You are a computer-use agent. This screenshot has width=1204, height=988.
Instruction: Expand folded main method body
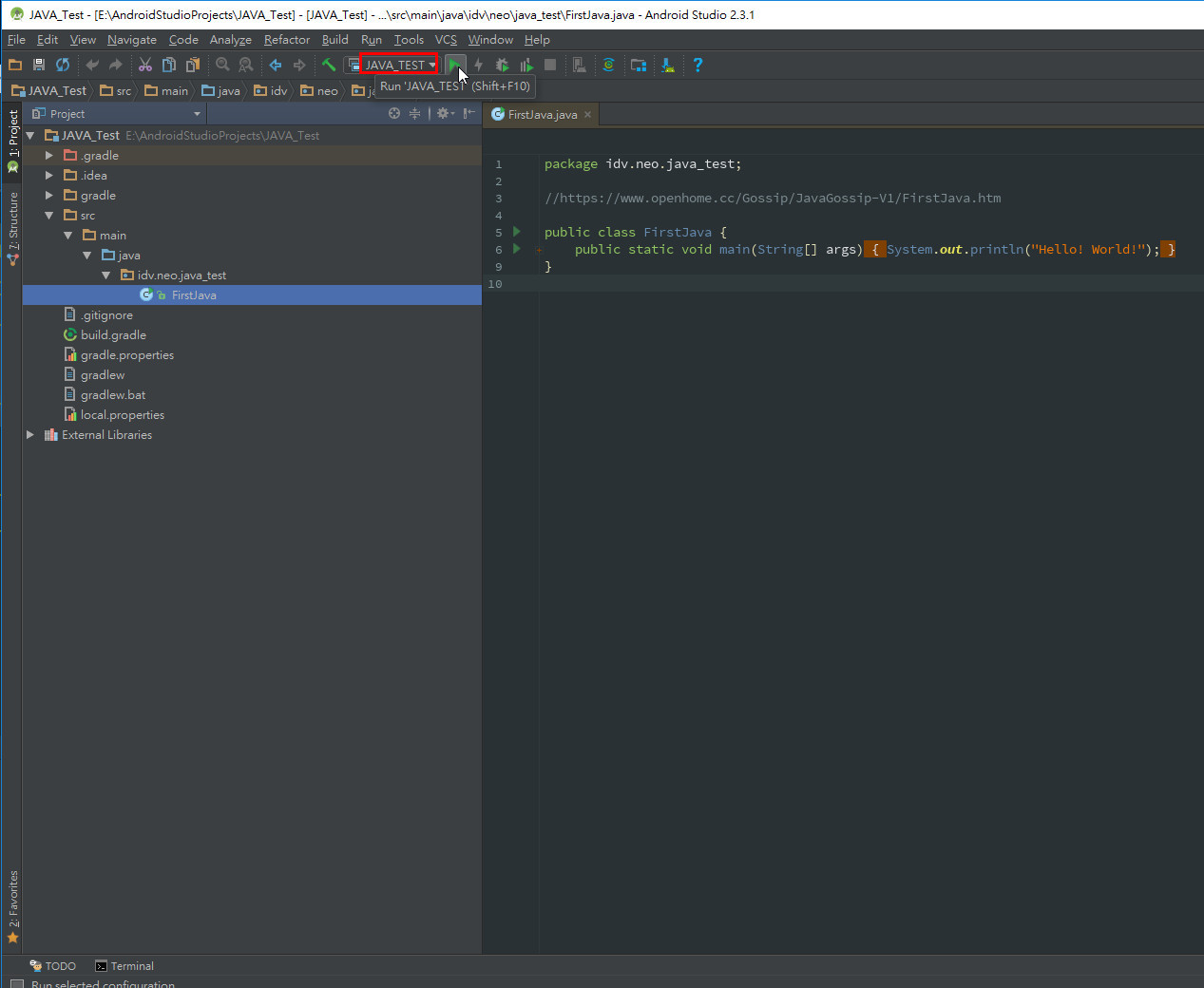click(x=539, y=250)
